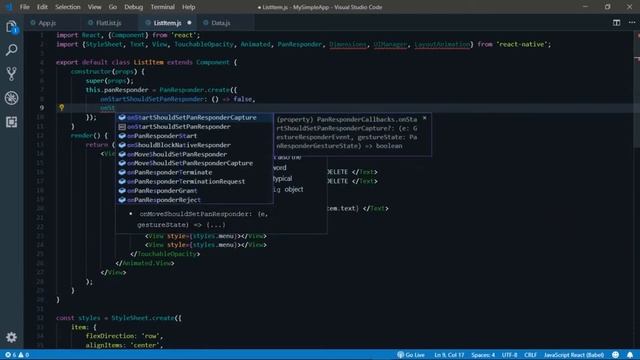Open the Manage gear menu
Viewport: 640px width, 360px height.
(11, 337)
